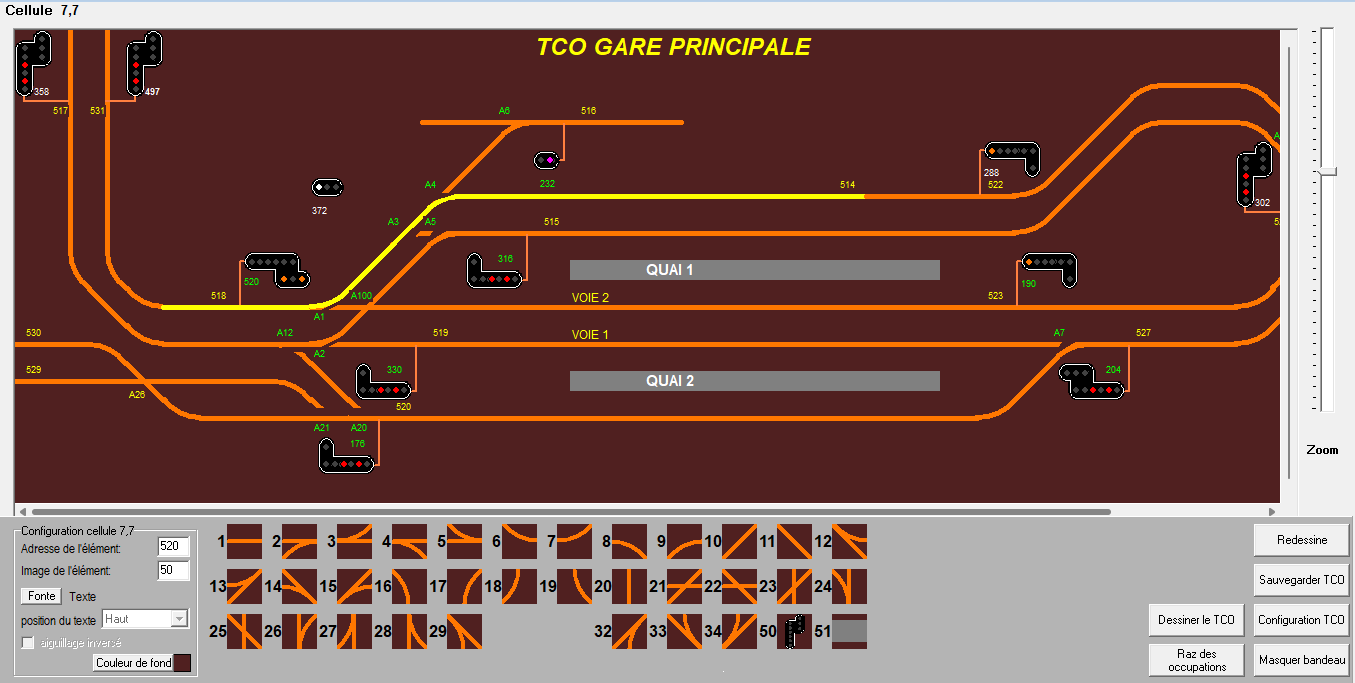Click the Fonte button
The image size is (1355, 683).
coord(42,596)
